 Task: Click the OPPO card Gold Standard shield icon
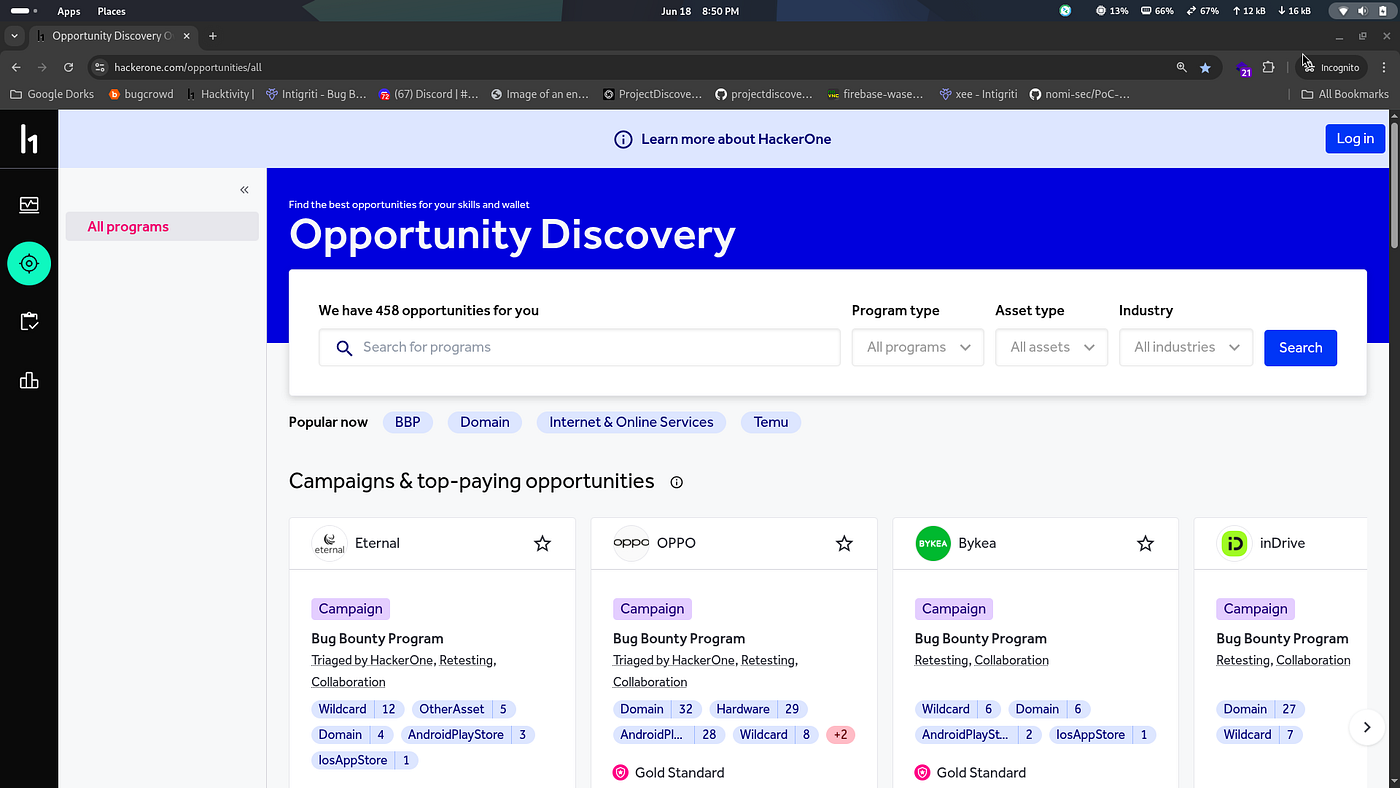(620, 772)
